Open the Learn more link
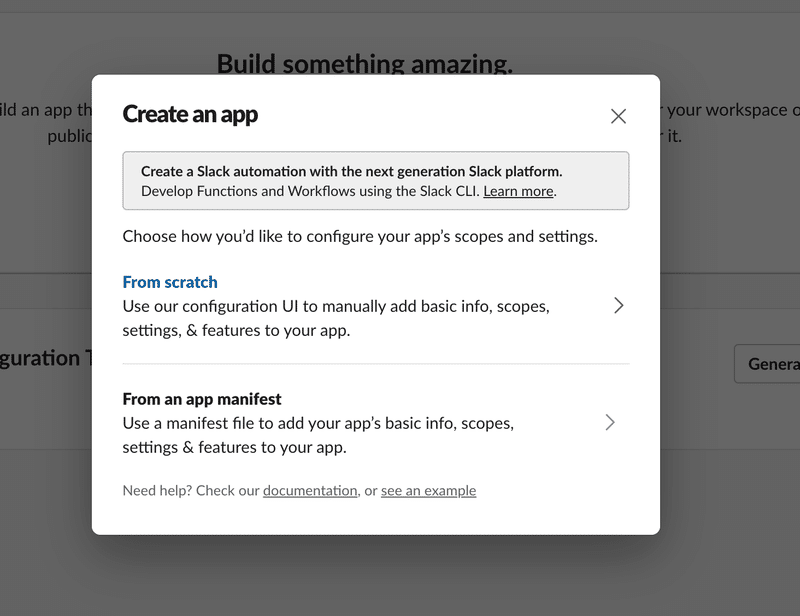The width and height of the screenshot is (800, 616). click(x=518, y=191)
